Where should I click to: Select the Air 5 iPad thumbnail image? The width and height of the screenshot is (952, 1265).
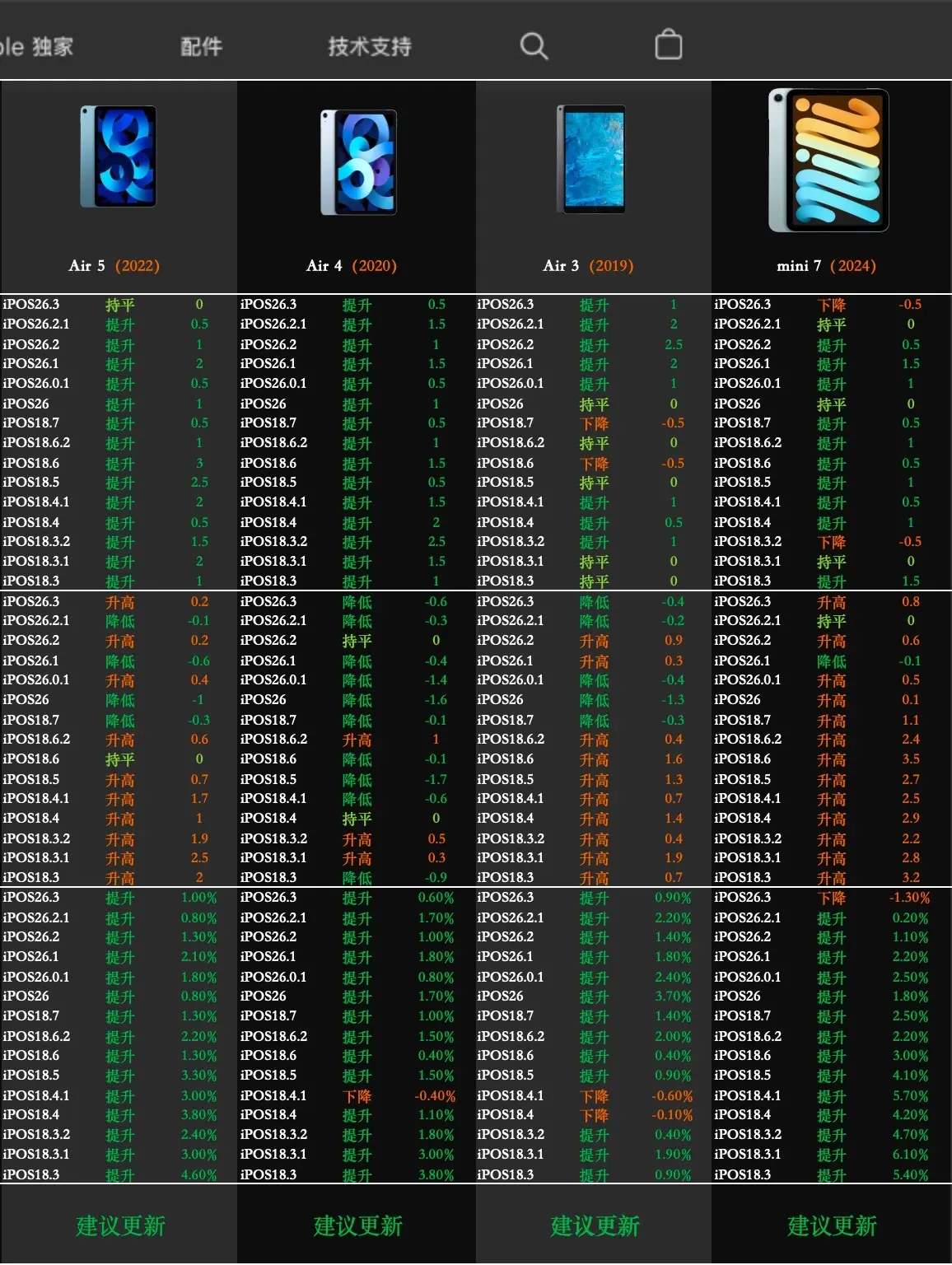tap(118, 156)
